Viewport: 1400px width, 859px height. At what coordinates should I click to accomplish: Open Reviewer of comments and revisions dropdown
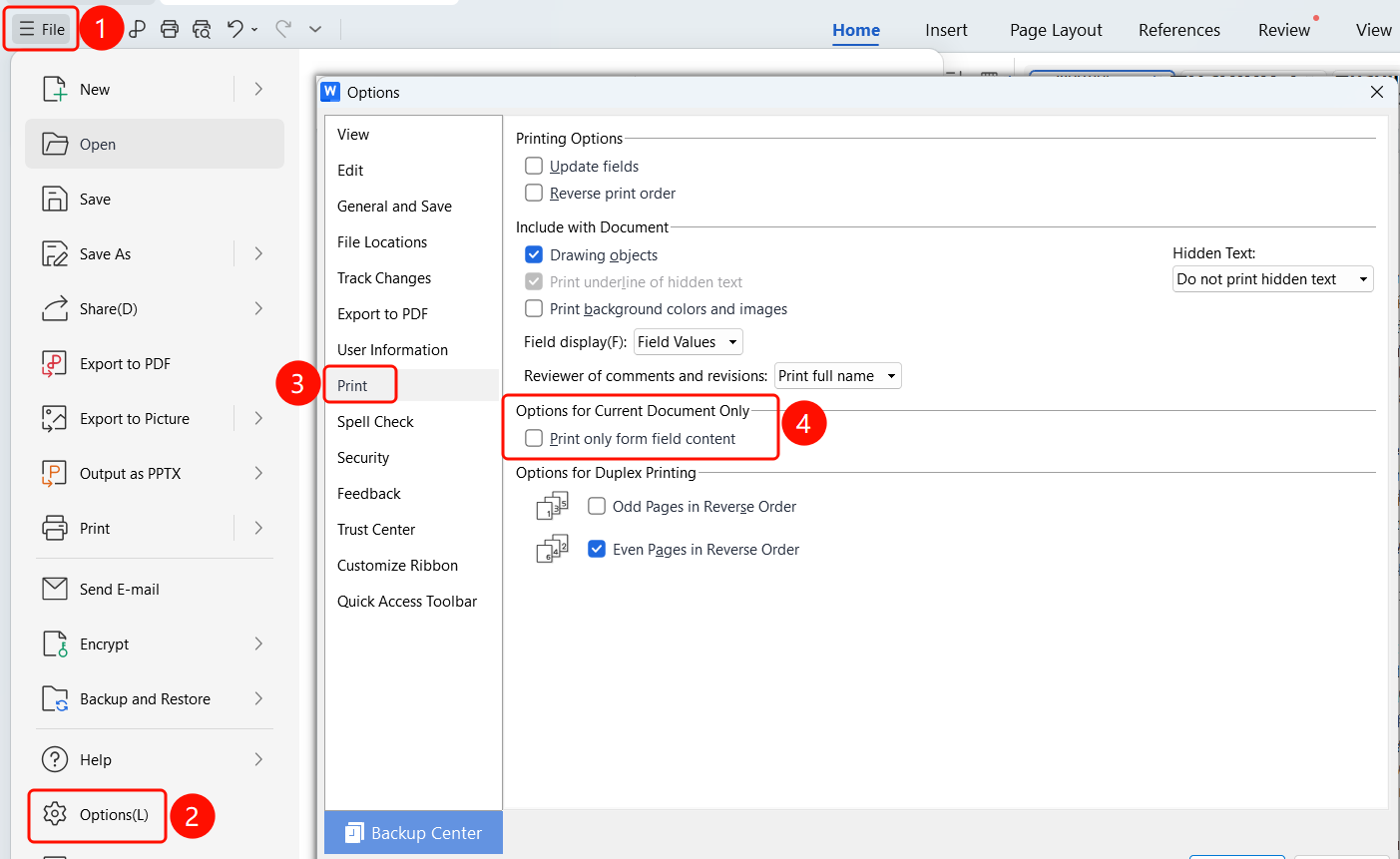coord(838,376)
